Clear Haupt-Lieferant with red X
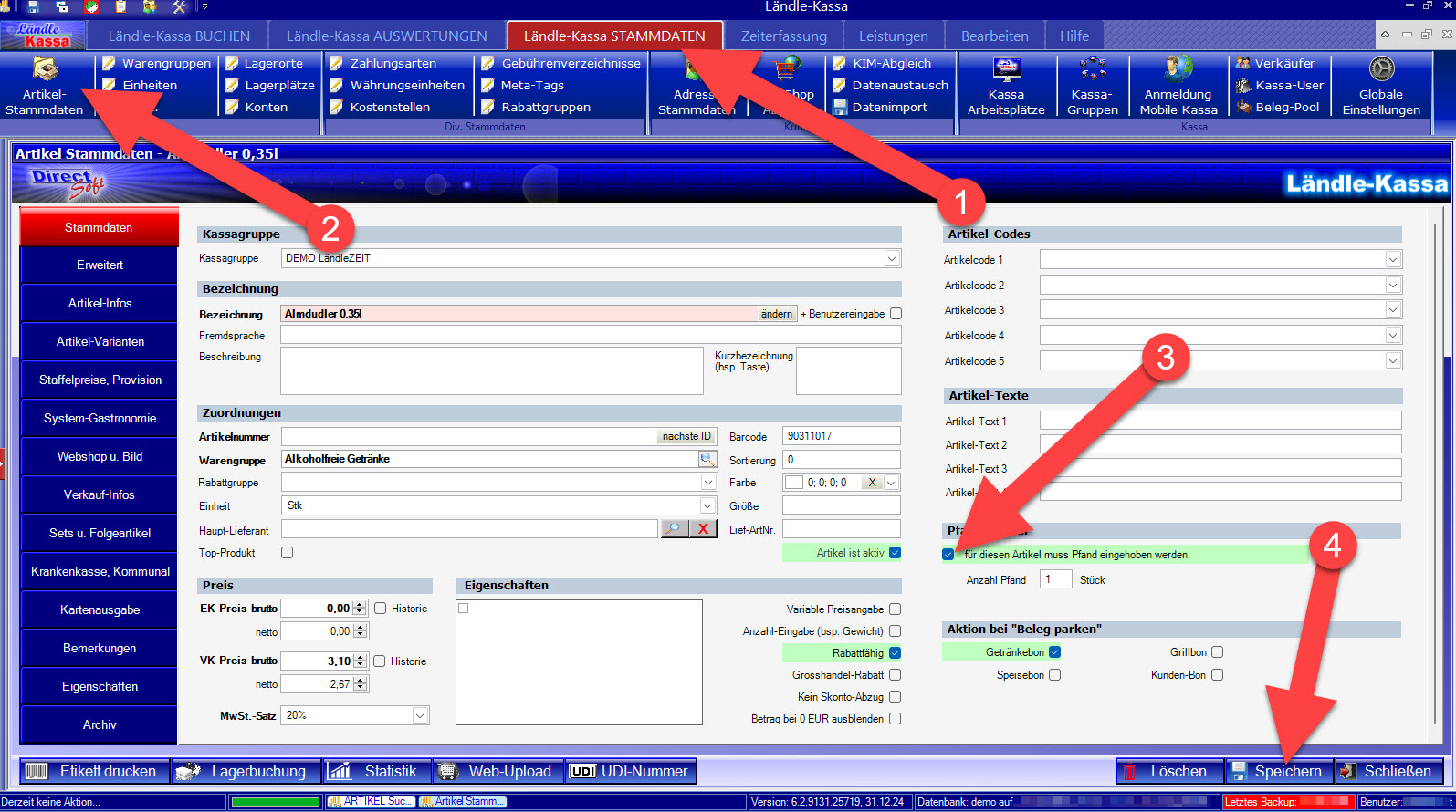This screenshot has width=1456, height=812. point(703,528)
